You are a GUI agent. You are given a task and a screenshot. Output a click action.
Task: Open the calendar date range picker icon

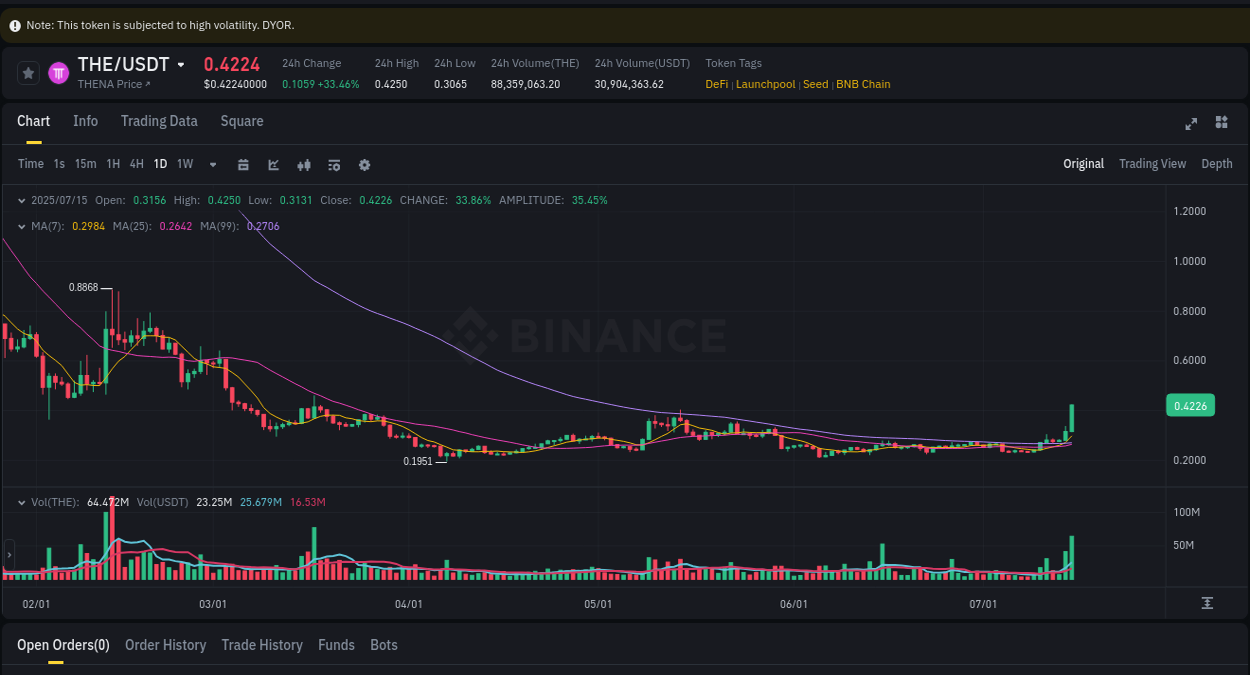click(243, 164)
